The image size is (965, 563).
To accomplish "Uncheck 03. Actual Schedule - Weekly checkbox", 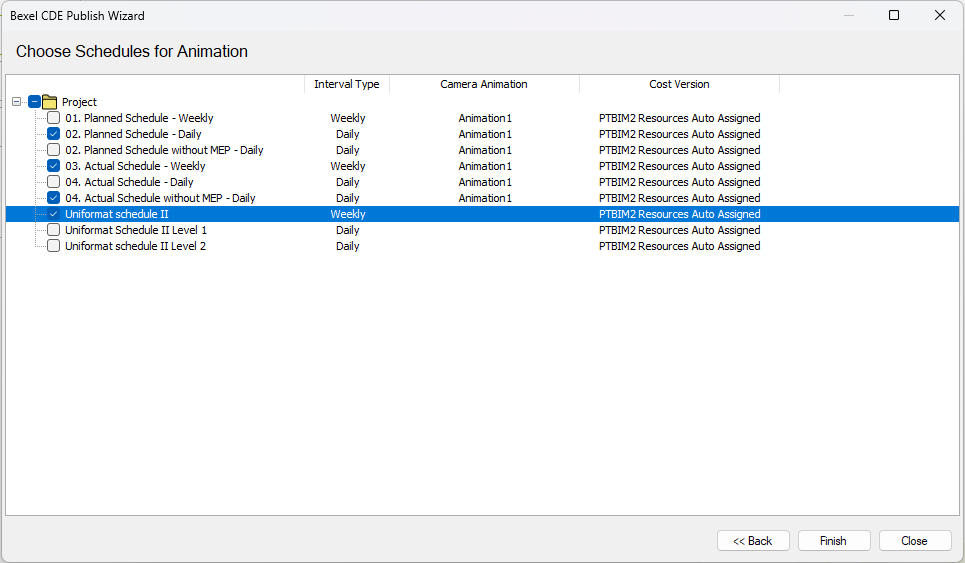I will [54, 166].
